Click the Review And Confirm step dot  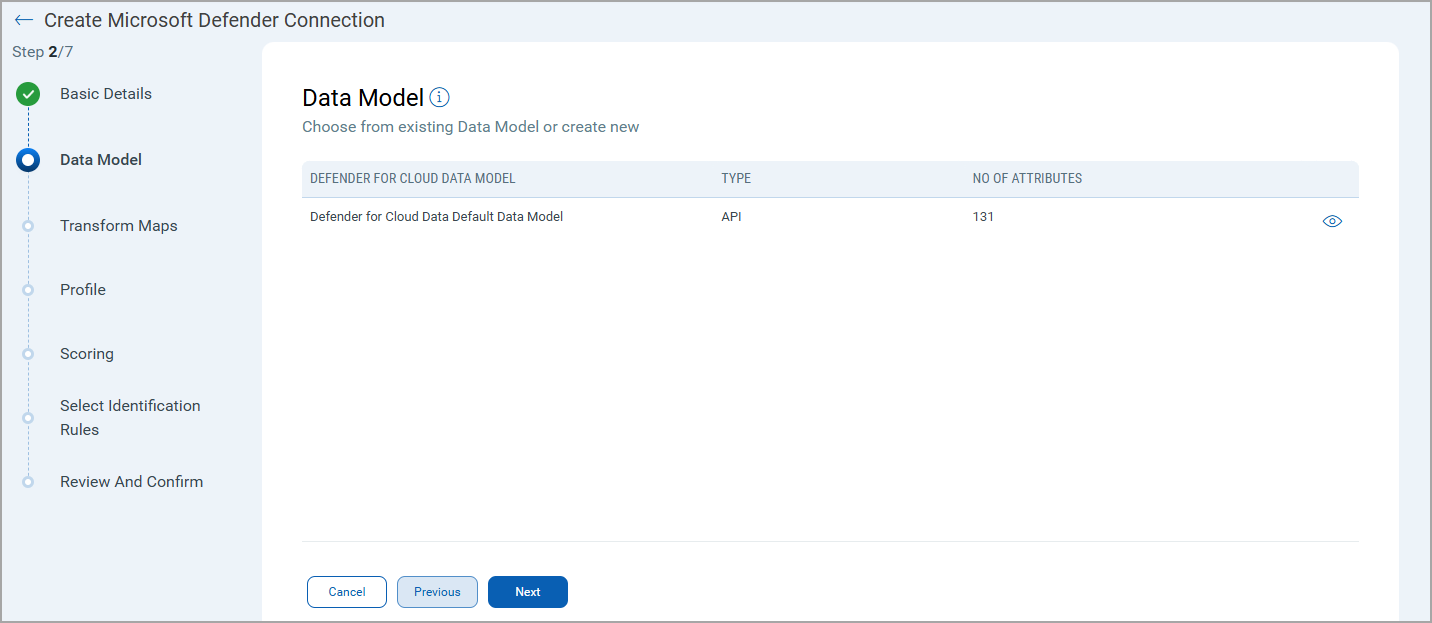(x=28, y=482)
